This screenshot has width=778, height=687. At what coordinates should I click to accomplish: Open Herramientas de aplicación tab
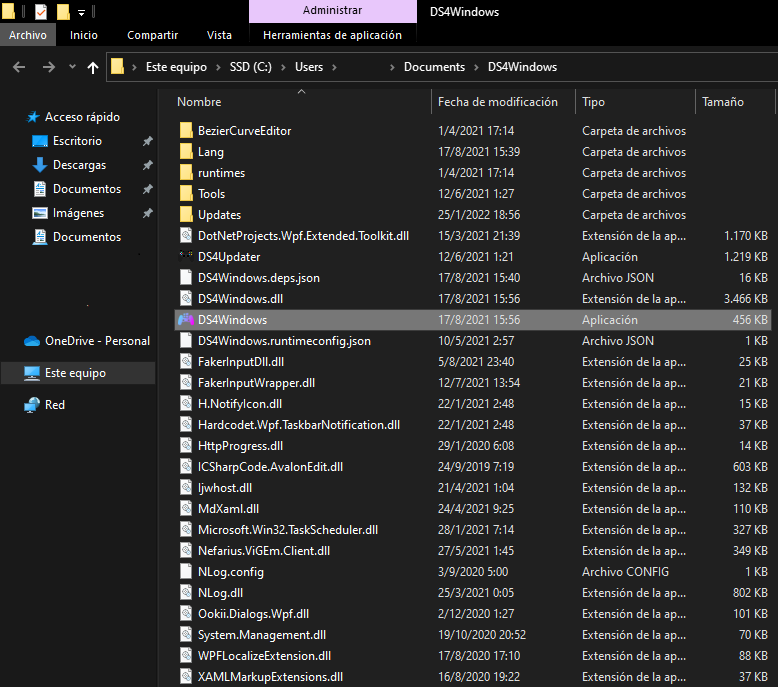[x=332, y=35]
